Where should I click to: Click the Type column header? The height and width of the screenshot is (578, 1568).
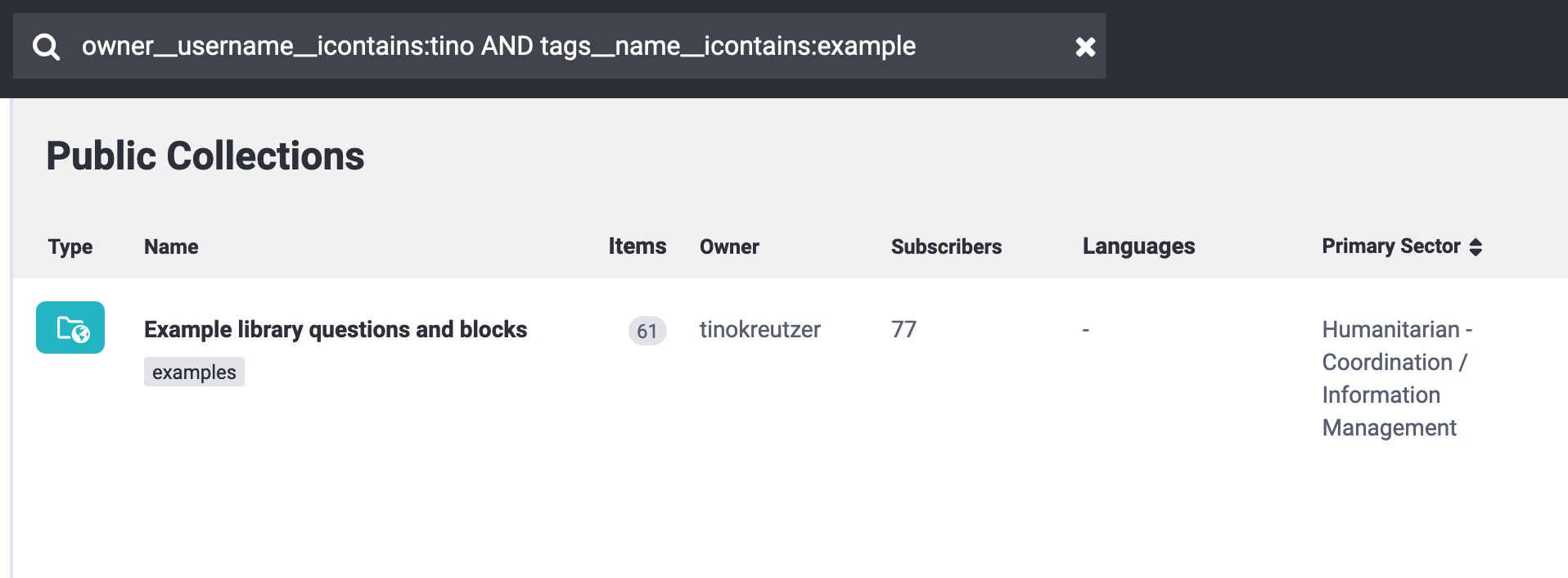point(70,246)
